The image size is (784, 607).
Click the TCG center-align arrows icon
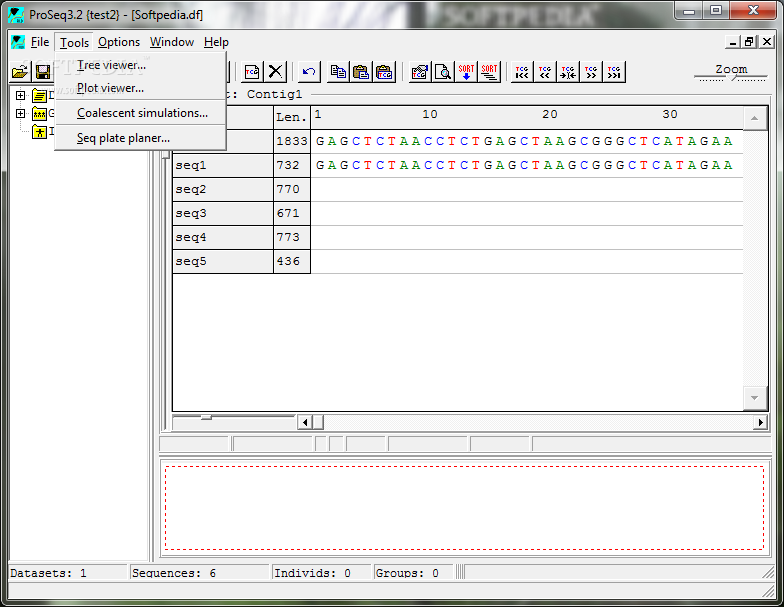(568, 72)
